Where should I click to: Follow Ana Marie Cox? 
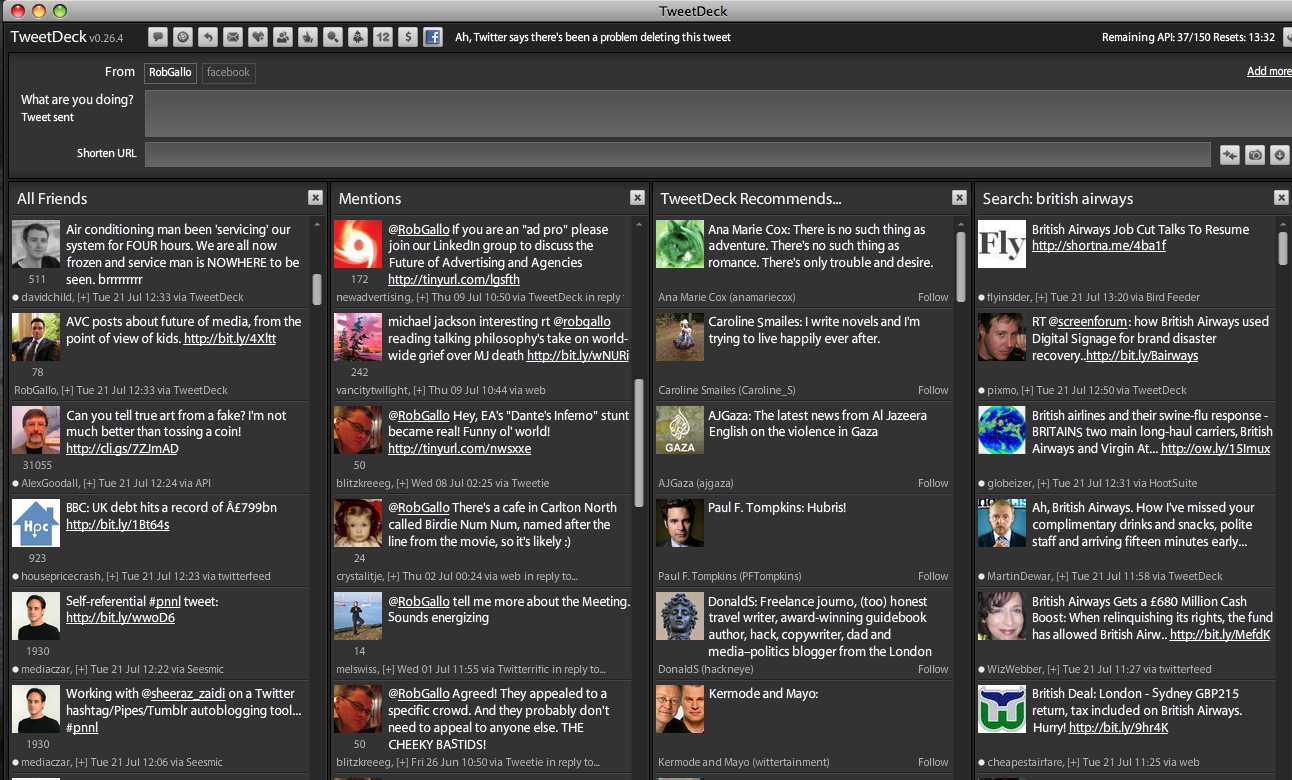tap(933, 297)
